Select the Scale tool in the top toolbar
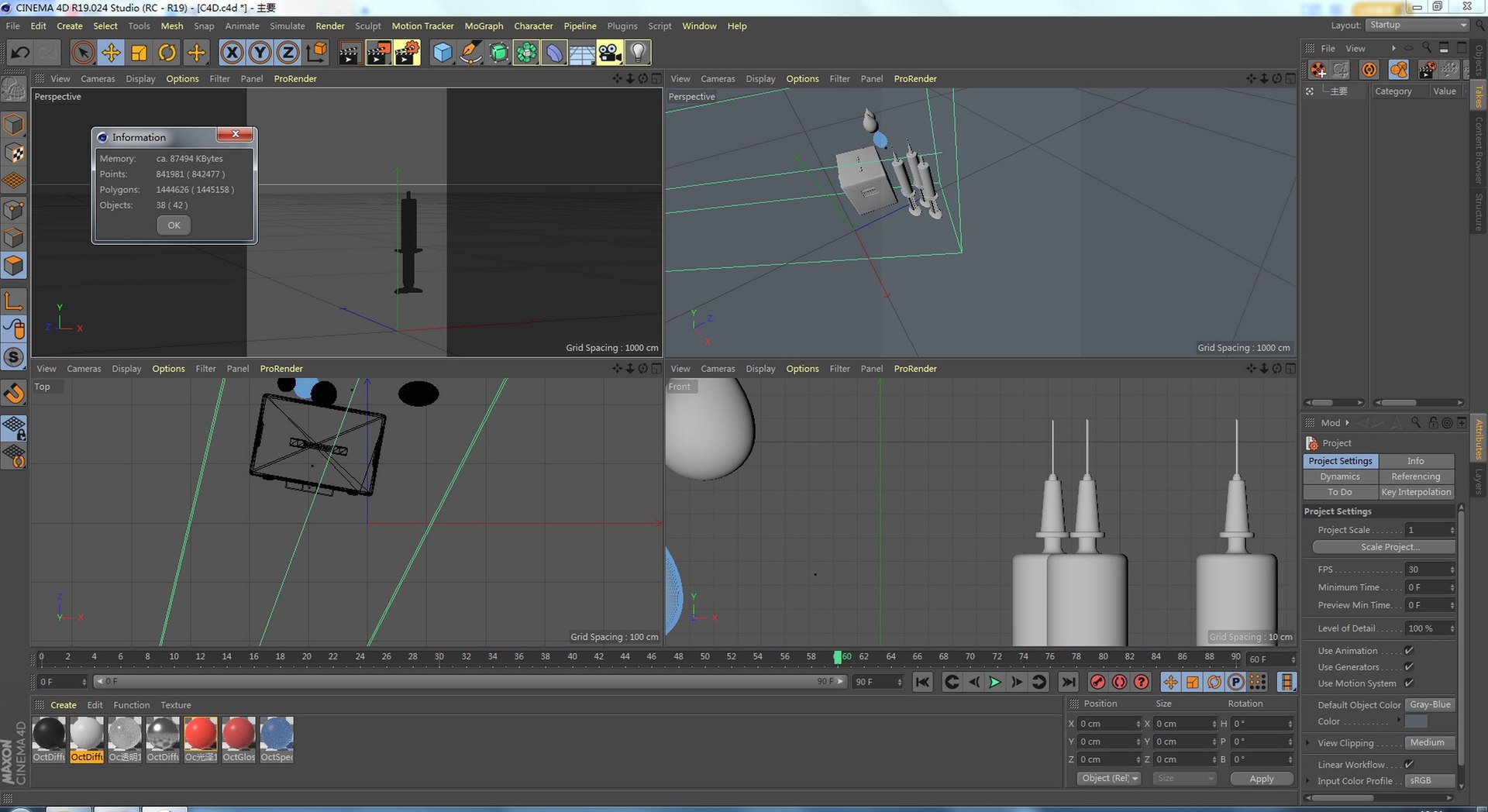 coord(139,53)
